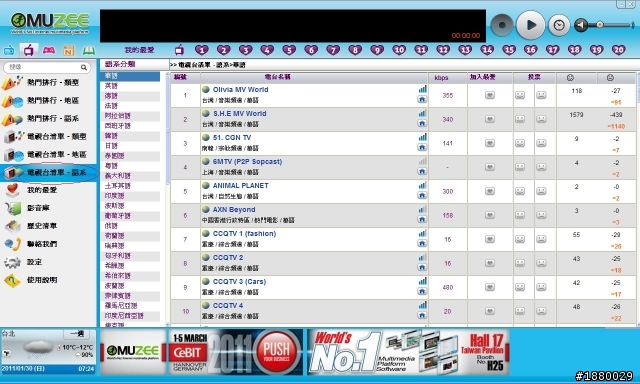
Task: Select favorite slot heart number 1
Action: (x=202, y=50)
